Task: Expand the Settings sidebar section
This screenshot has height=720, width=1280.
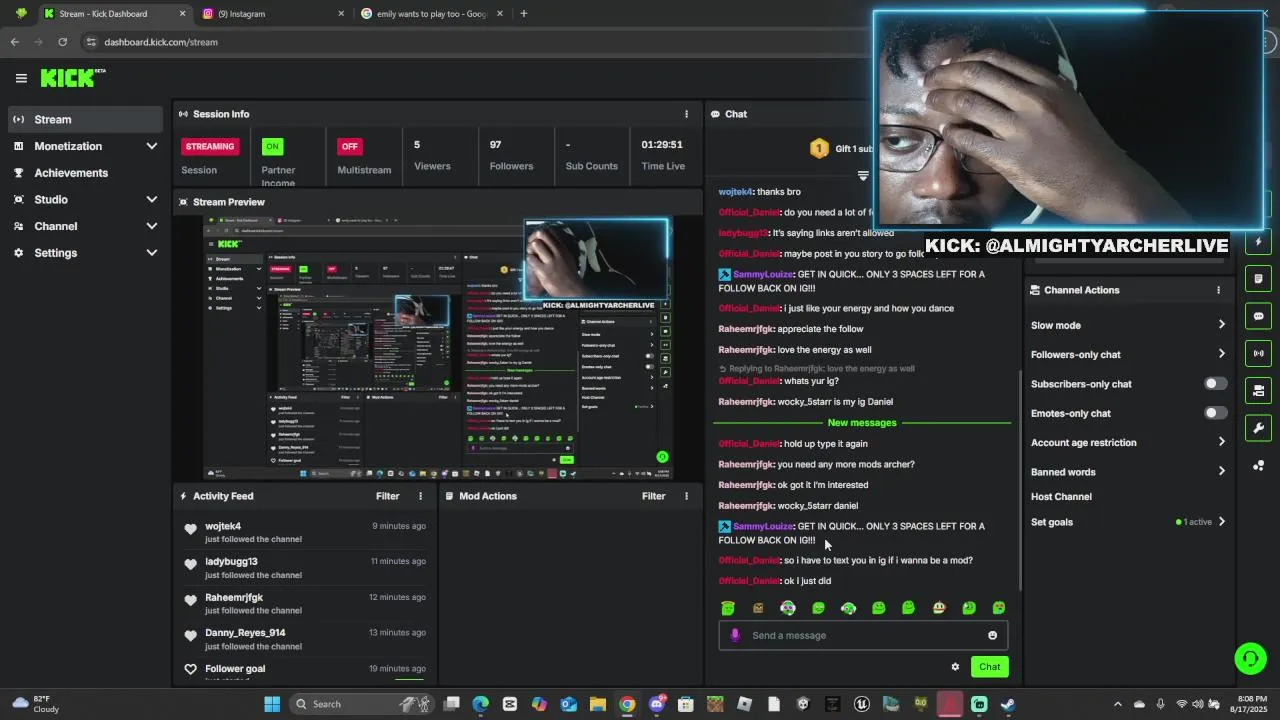Action: click(x=152, y=253)
